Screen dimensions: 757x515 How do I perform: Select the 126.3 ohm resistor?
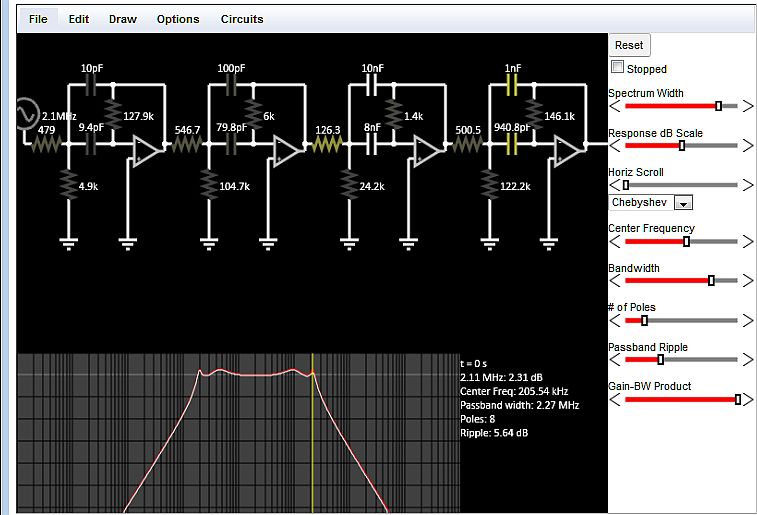click(327, 144)
